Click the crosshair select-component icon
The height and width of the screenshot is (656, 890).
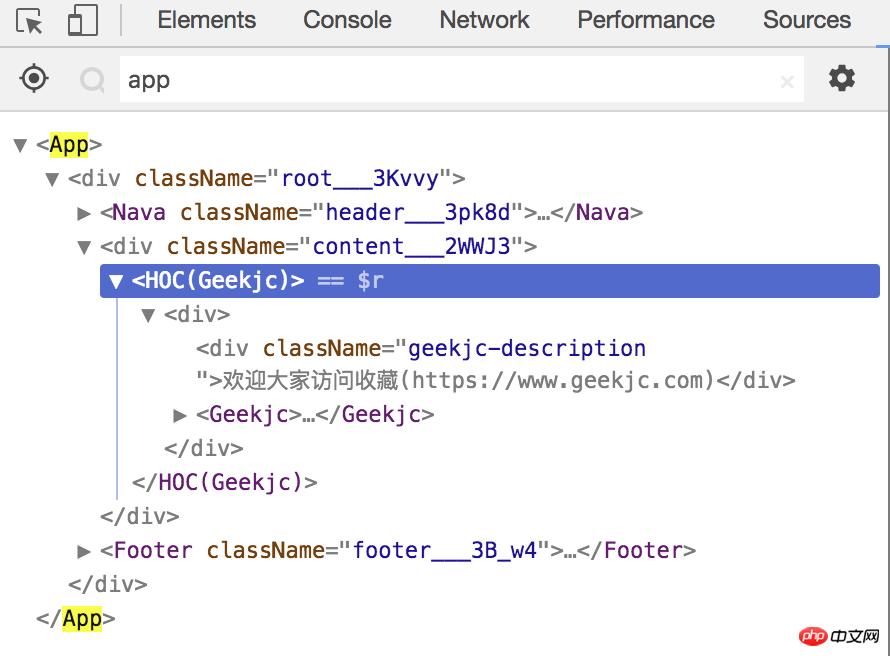pyautogui.click(x=34, y=79)
